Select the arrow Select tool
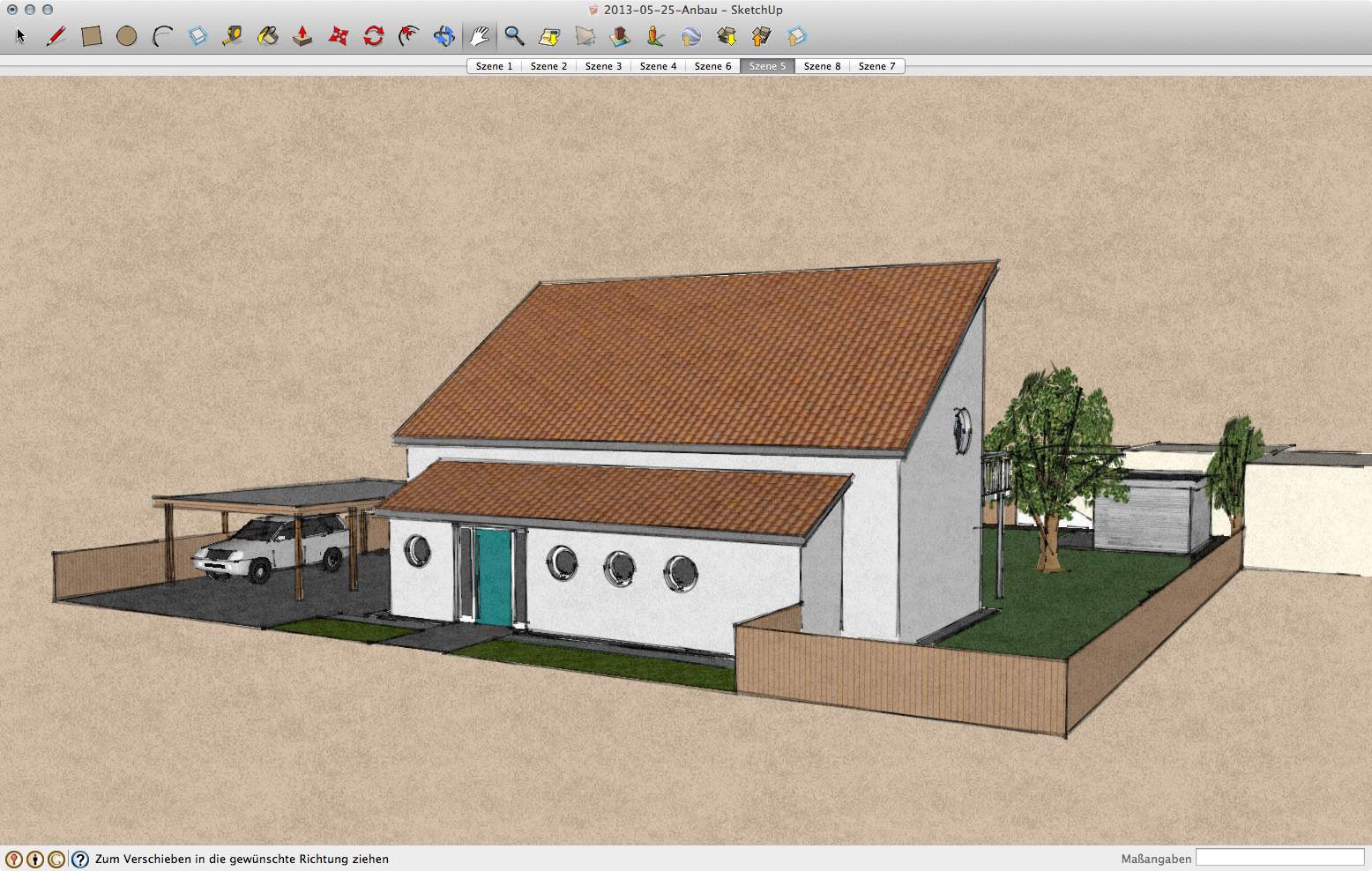 click(x=21, y=36)
